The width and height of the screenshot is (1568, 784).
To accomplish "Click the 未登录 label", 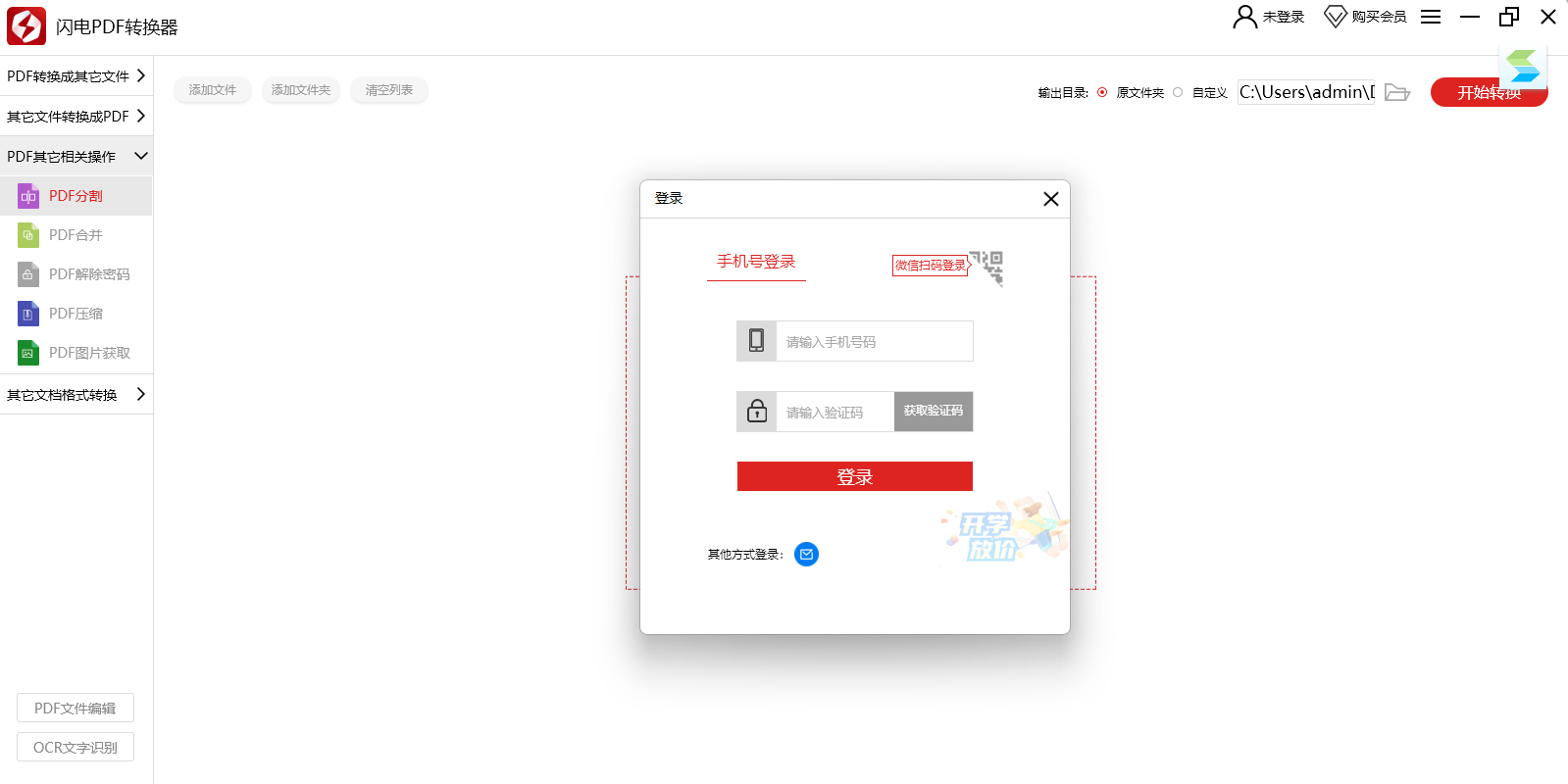I will (1284, 17).
